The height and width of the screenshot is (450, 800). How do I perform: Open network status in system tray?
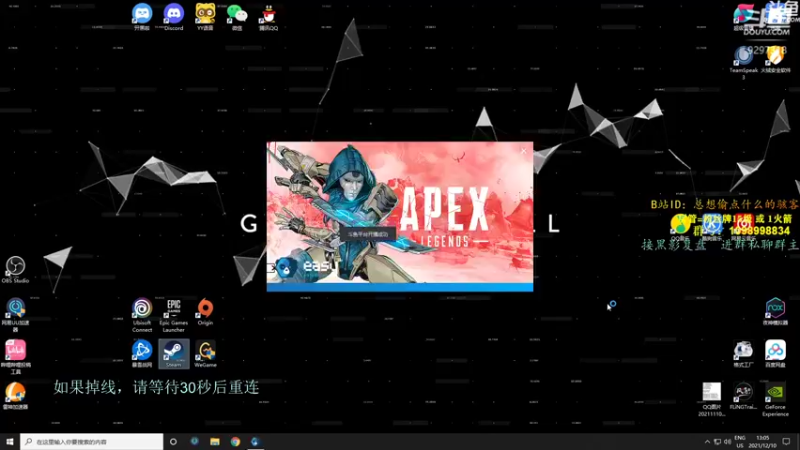tap(717, 442)
